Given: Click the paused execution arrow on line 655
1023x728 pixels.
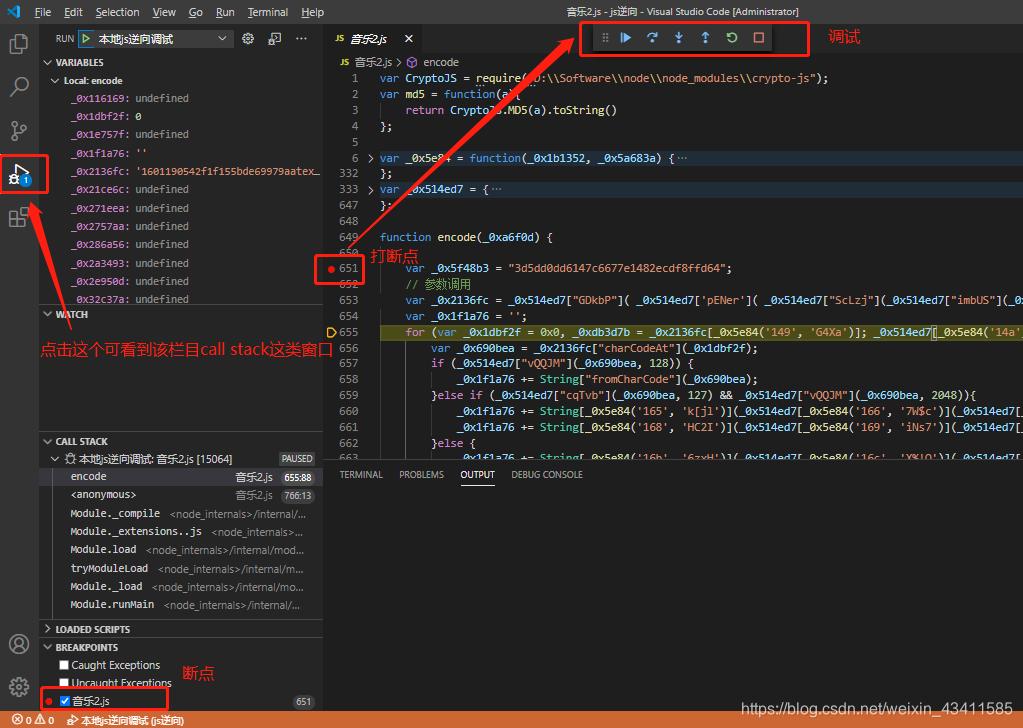Looking at the screenshot, I should pos(331,333).
